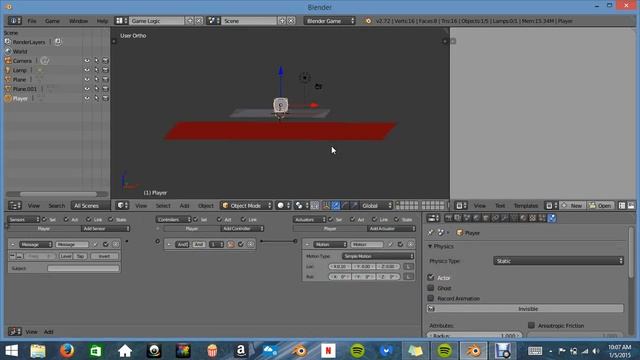
Task: Open the Sensors visibility dropdown
Action: pos(23,220)
